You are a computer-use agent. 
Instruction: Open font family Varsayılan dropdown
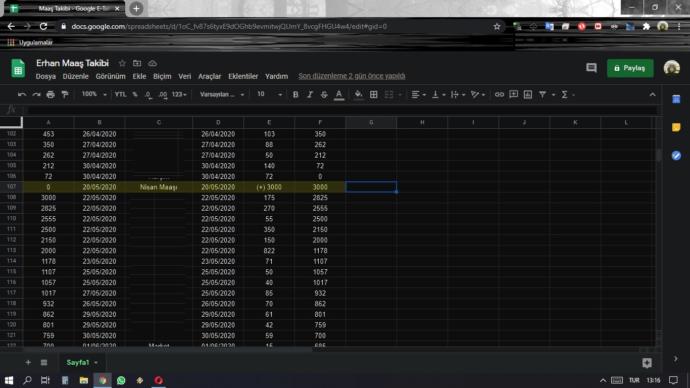222,95
